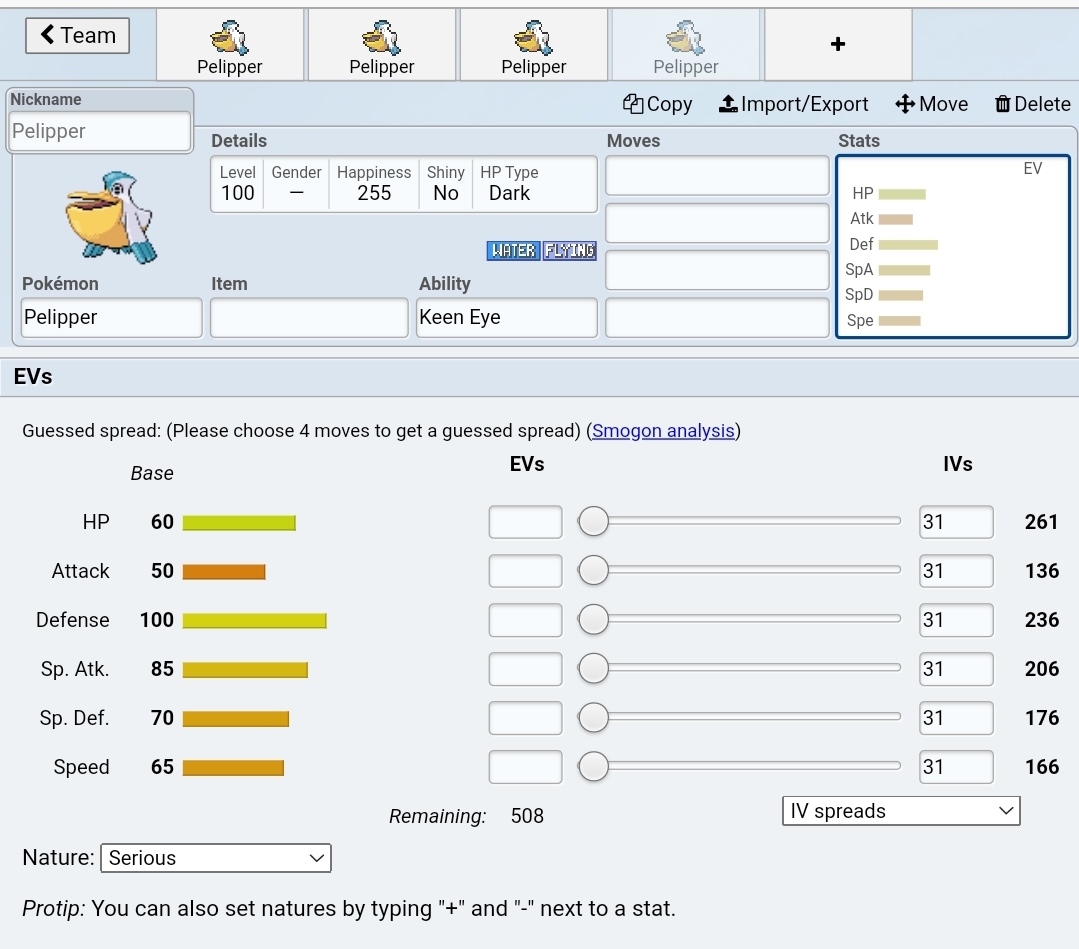1079x949 pixels.
Task: Open Import/Export for this set
Action: [x=793, y=104]
